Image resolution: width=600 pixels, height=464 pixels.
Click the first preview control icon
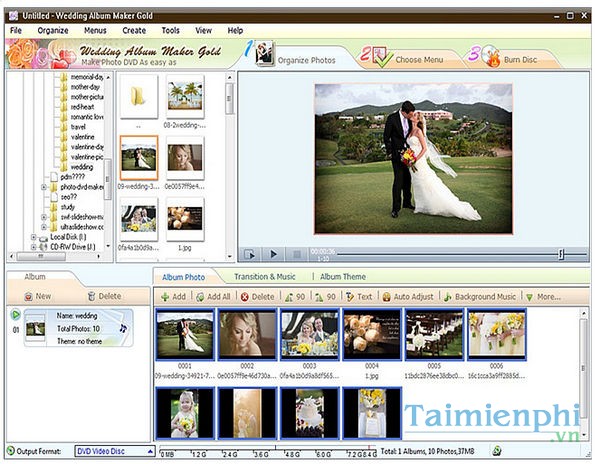[250, 254]
